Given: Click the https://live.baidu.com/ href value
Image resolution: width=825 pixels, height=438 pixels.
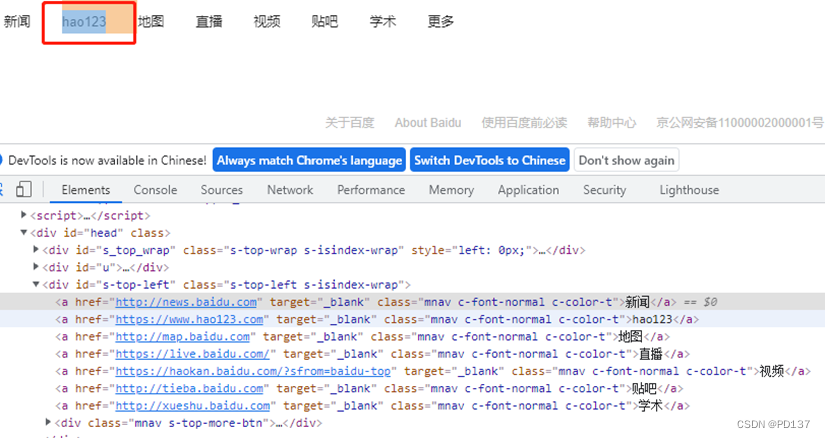Looking at the screenshot, I should tap(193, 354).
